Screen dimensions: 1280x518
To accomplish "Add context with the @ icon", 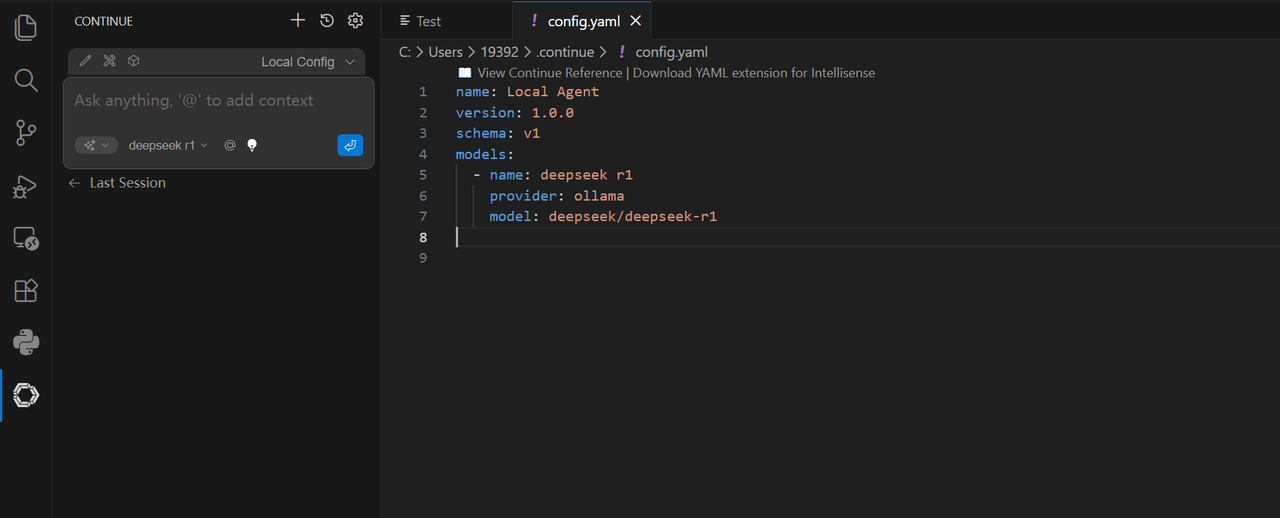I will coord(230,145).
